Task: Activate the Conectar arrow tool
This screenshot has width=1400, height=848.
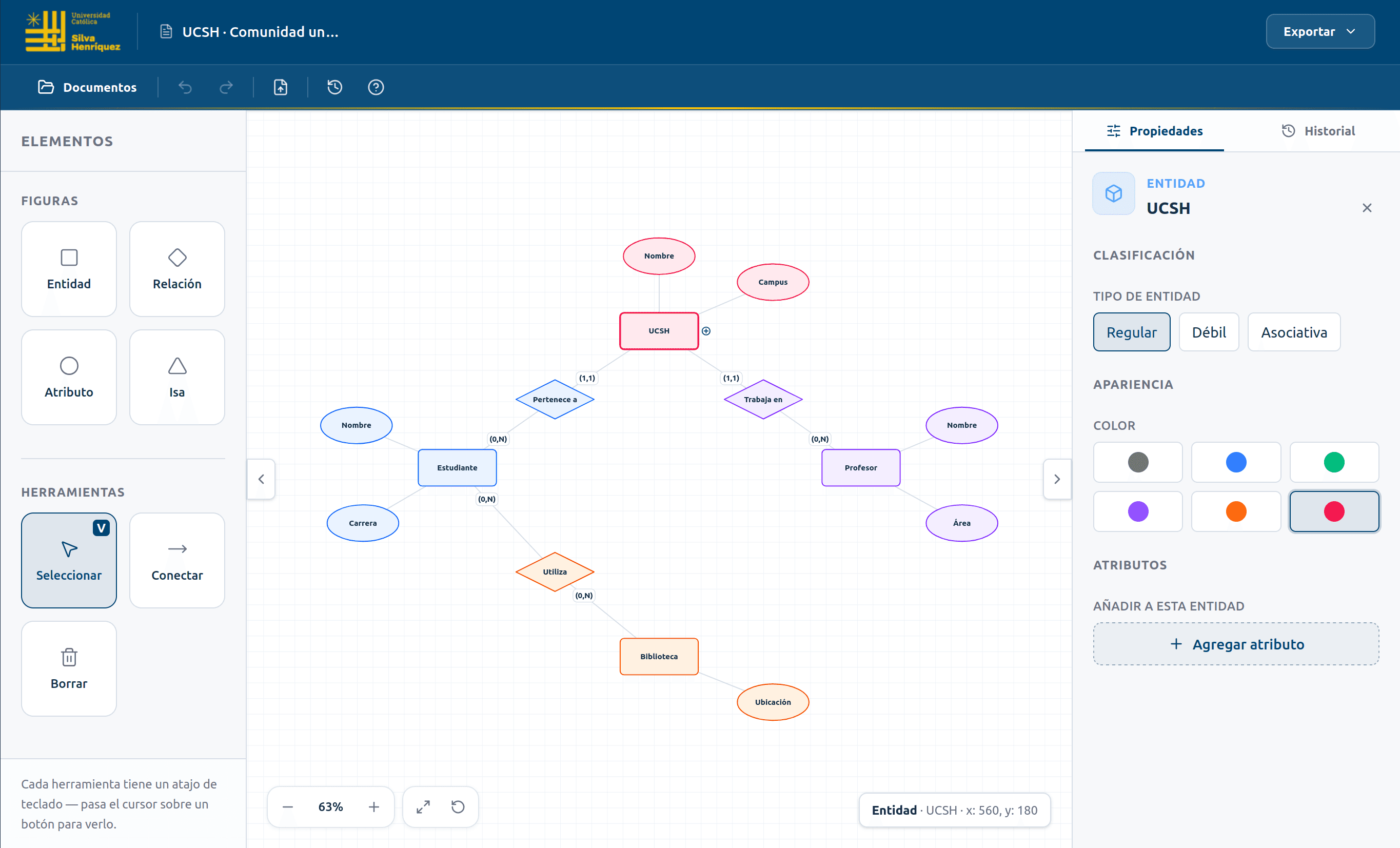Action: (x=178, y=560)
